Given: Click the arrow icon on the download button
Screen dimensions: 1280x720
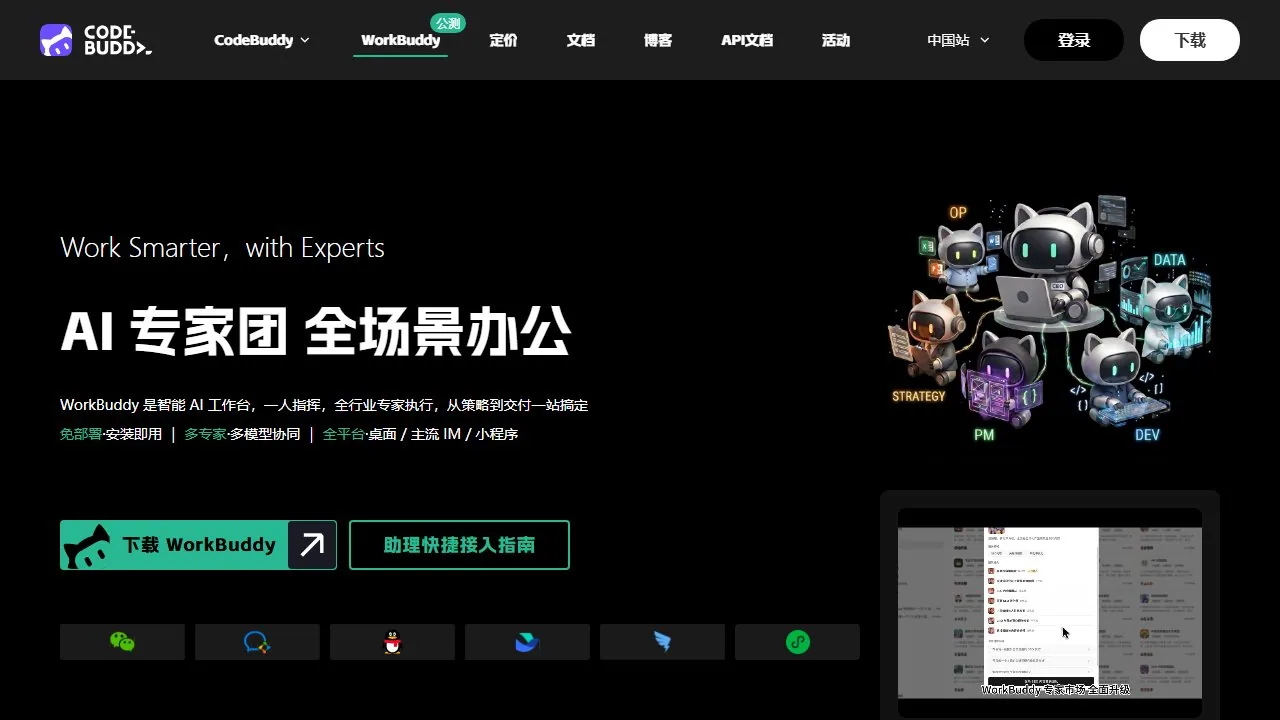Looking at the screenshot, I should 312,545.
